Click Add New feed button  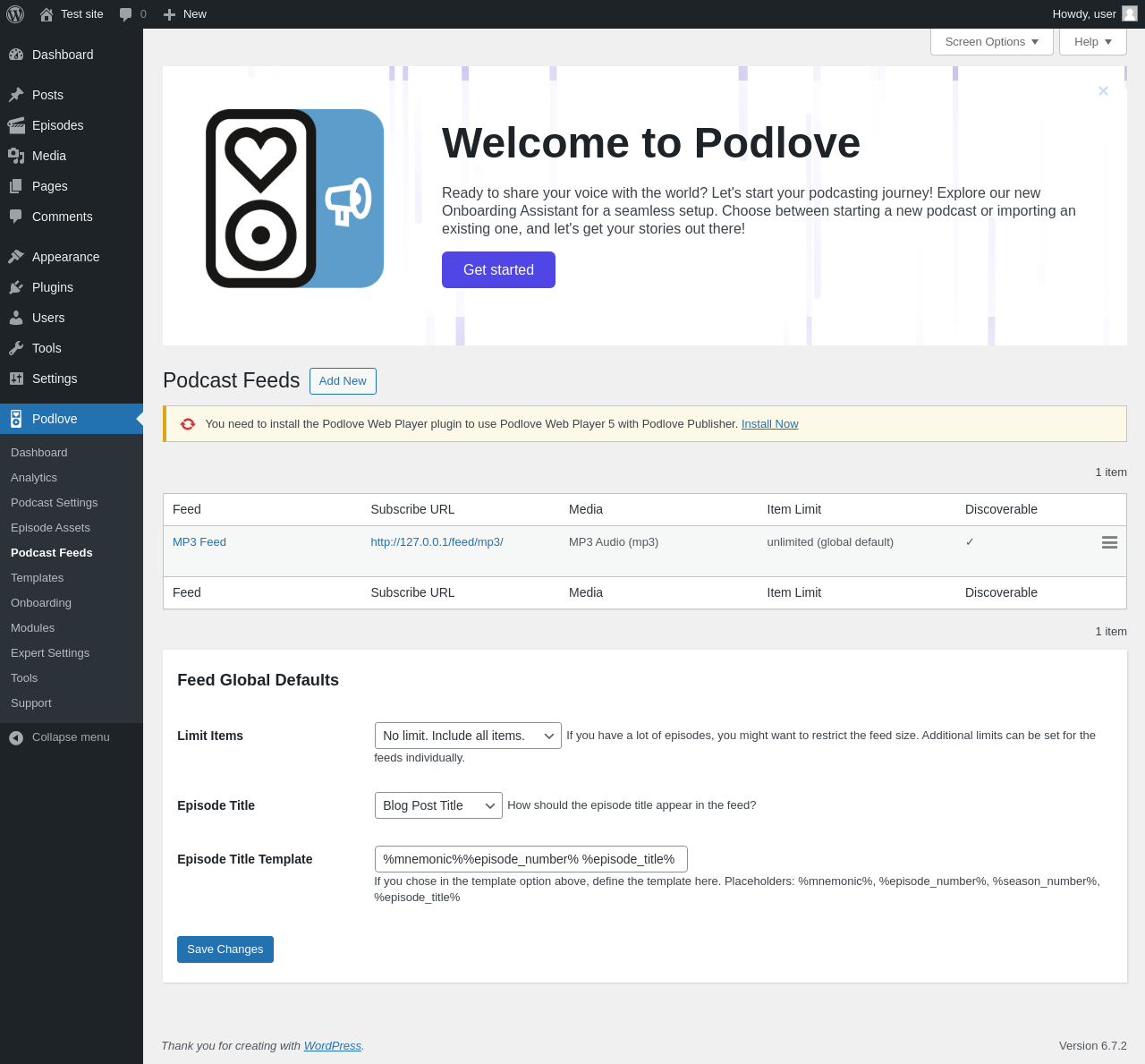343,381
